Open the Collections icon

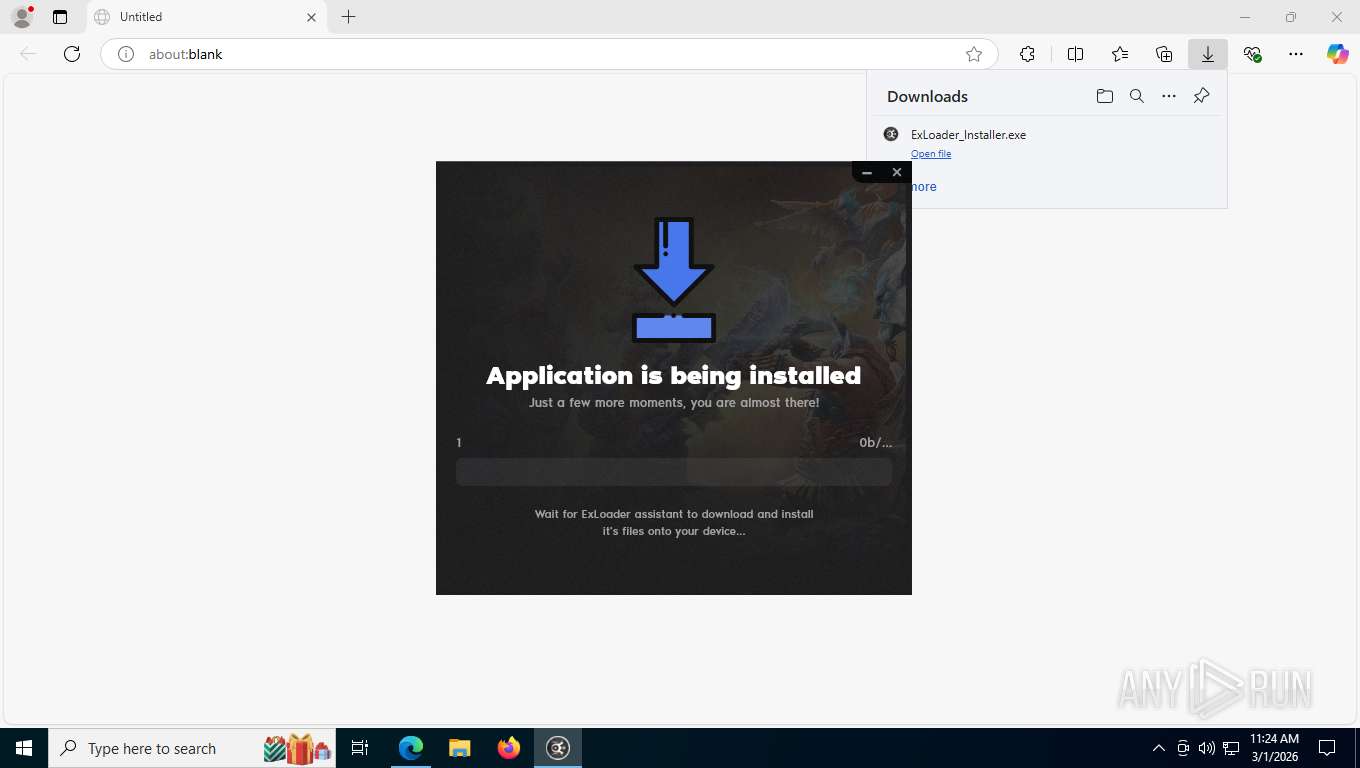click(1164, 54)
